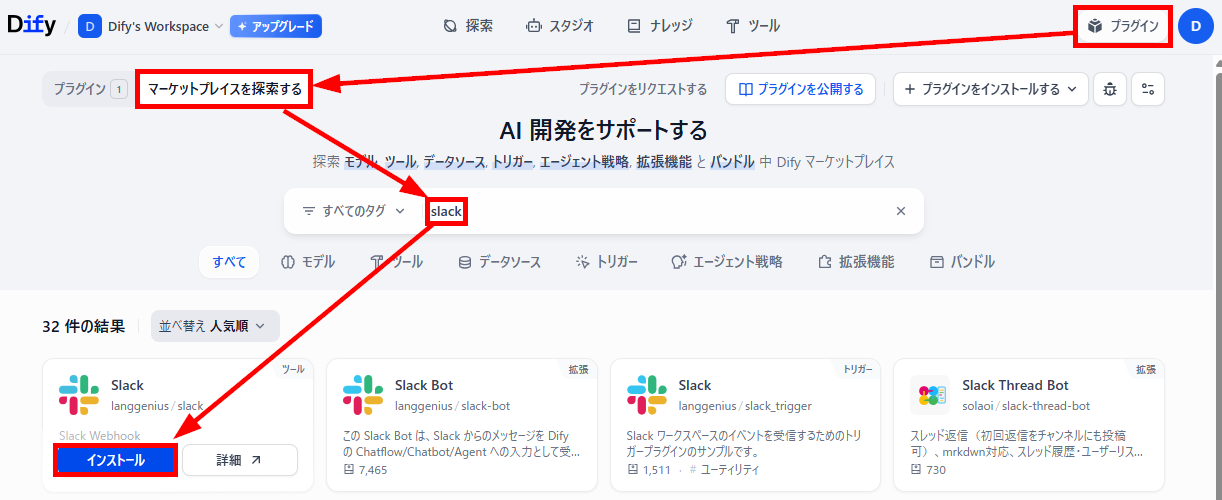Open the ナレッジ knowledge menu

click(660, 26)
